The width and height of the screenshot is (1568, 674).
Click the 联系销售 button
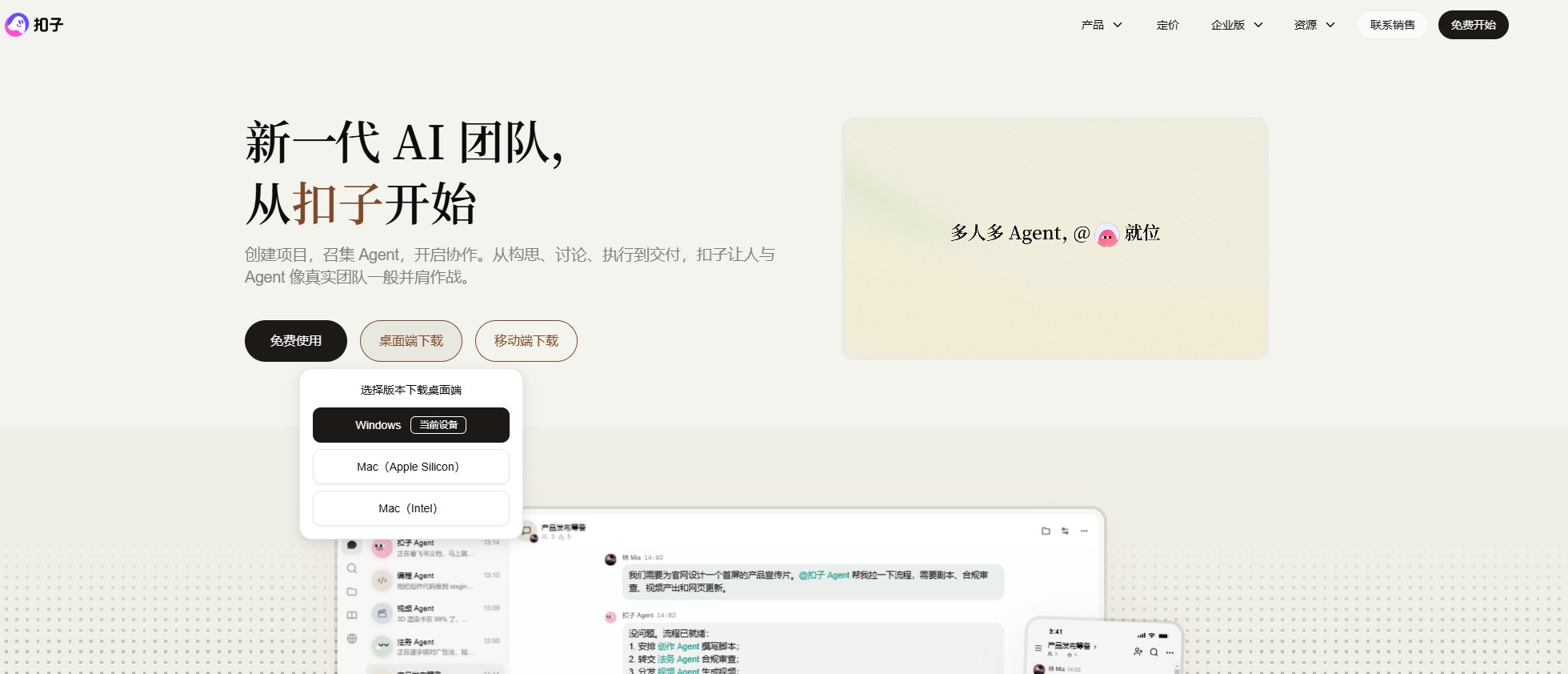pos(1392,25)
